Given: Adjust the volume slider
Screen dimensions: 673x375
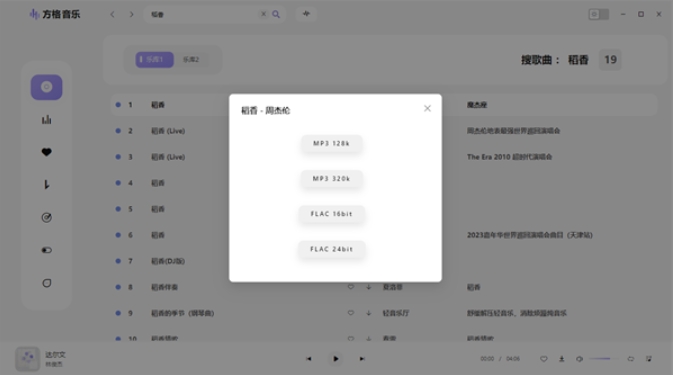Looking at the screenshot, I should click(604, 359).
